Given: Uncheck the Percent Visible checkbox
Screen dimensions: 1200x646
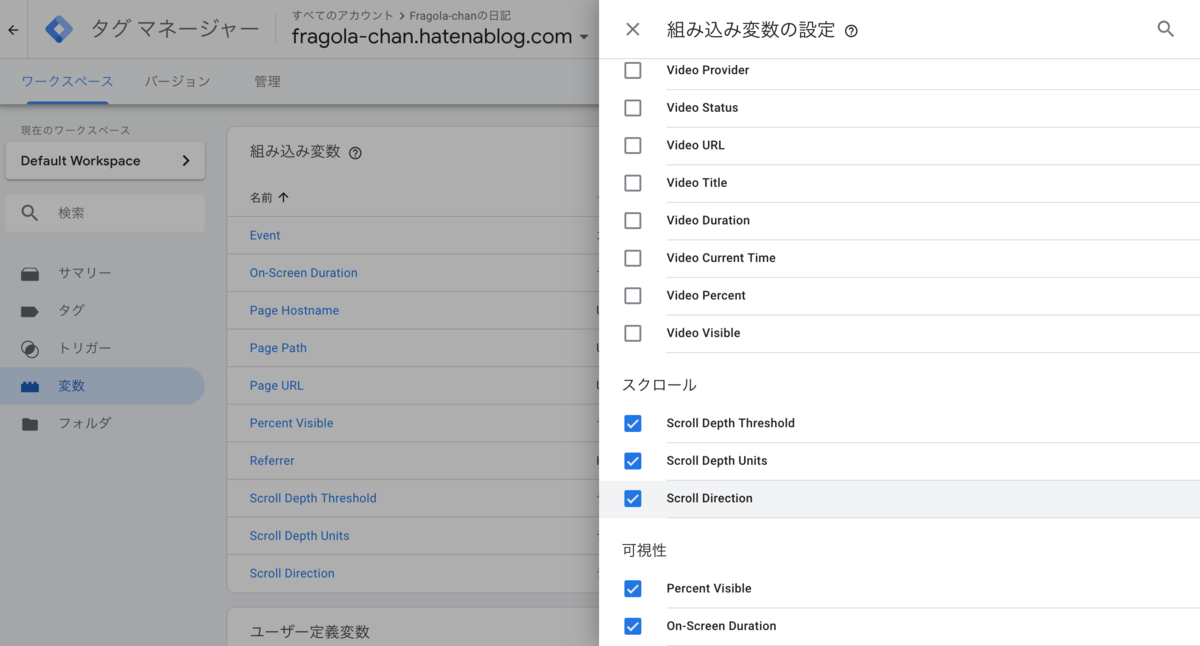Looking at the screenshot, I should (632, 588).
